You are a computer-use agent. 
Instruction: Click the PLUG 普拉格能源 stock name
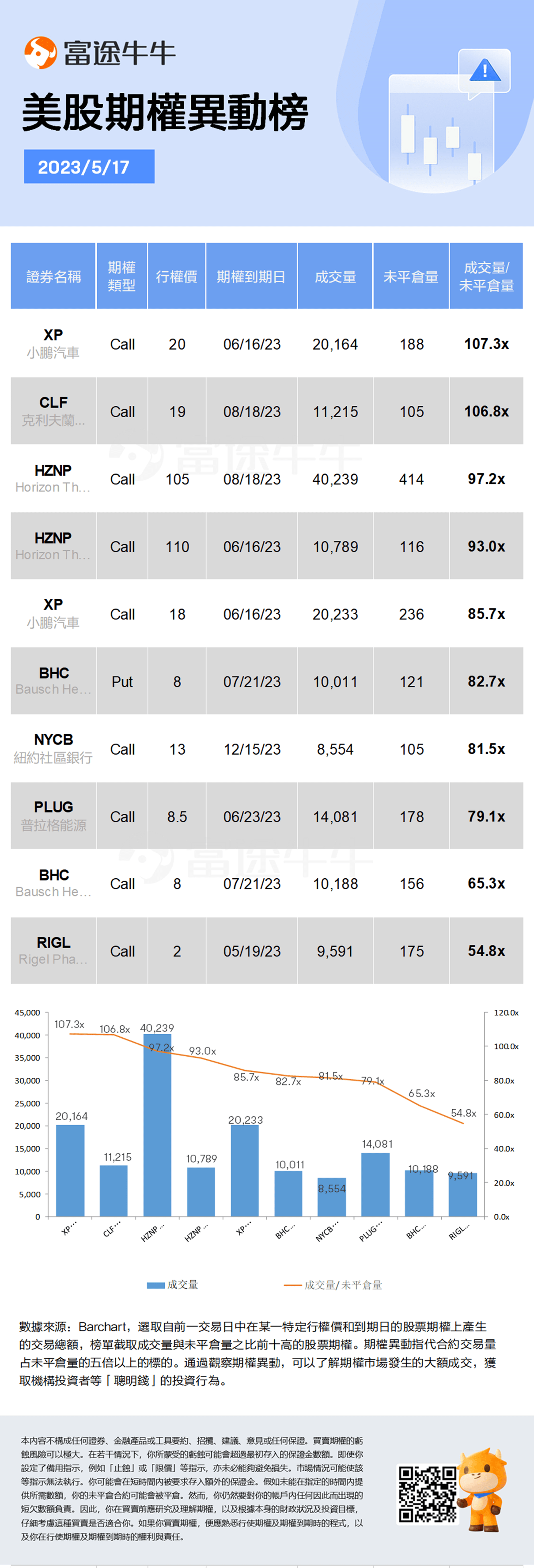(53, 816)
